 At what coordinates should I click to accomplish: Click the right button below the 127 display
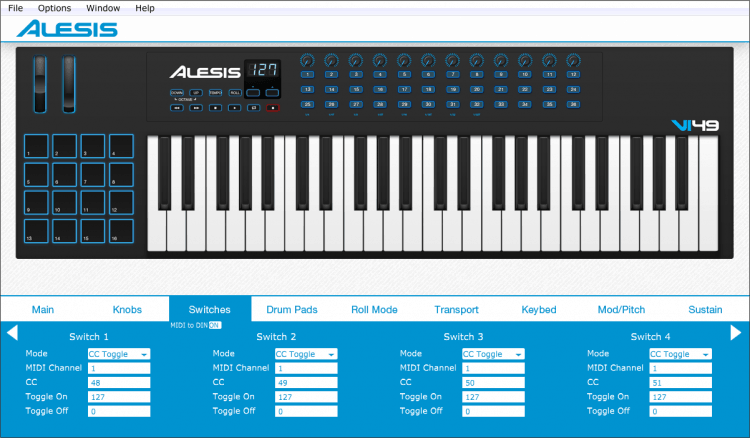click(x=272, y=93)
